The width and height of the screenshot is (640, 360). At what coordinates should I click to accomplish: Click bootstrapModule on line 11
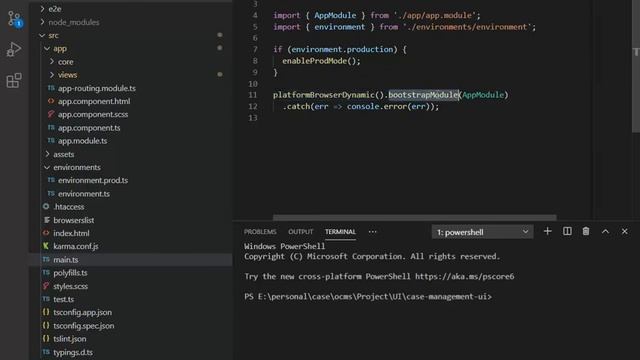[423, 95]
